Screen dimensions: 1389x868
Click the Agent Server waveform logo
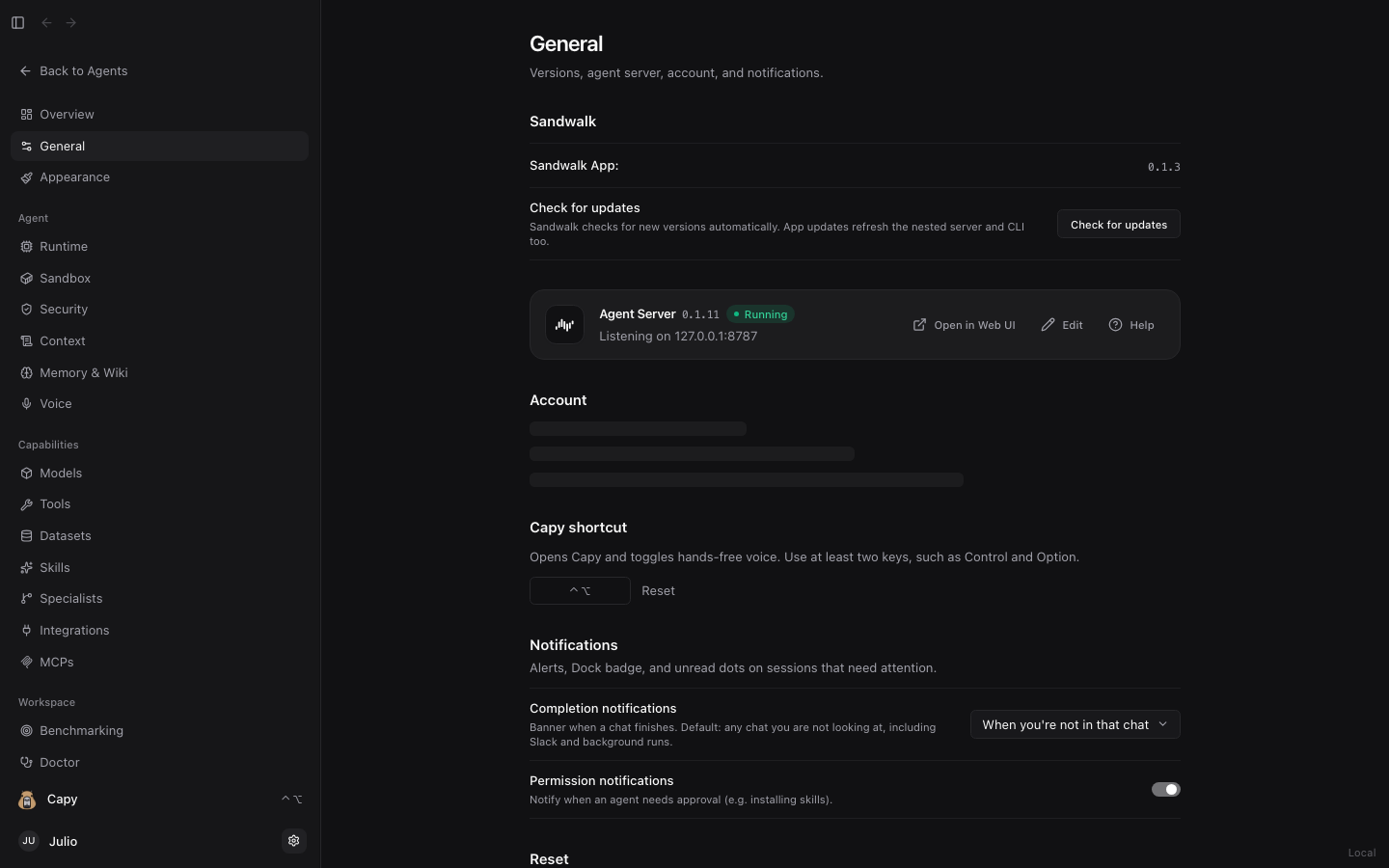point(565,325)
